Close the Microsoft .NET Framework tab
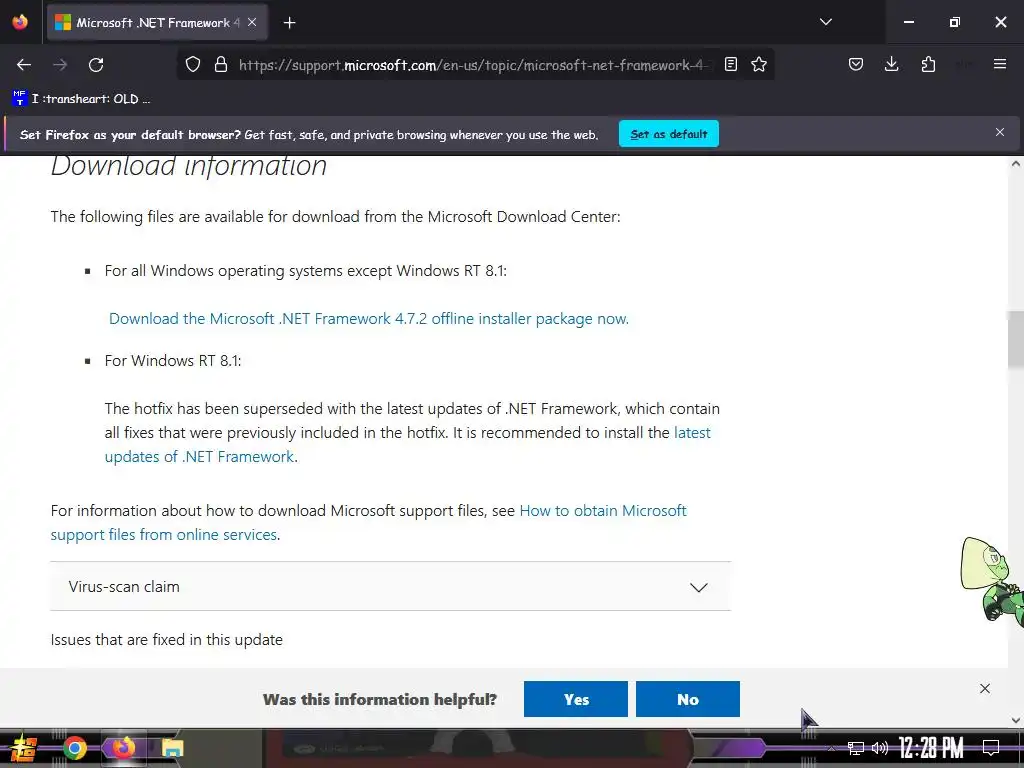 pyautogui.click(x=252, y=22)
